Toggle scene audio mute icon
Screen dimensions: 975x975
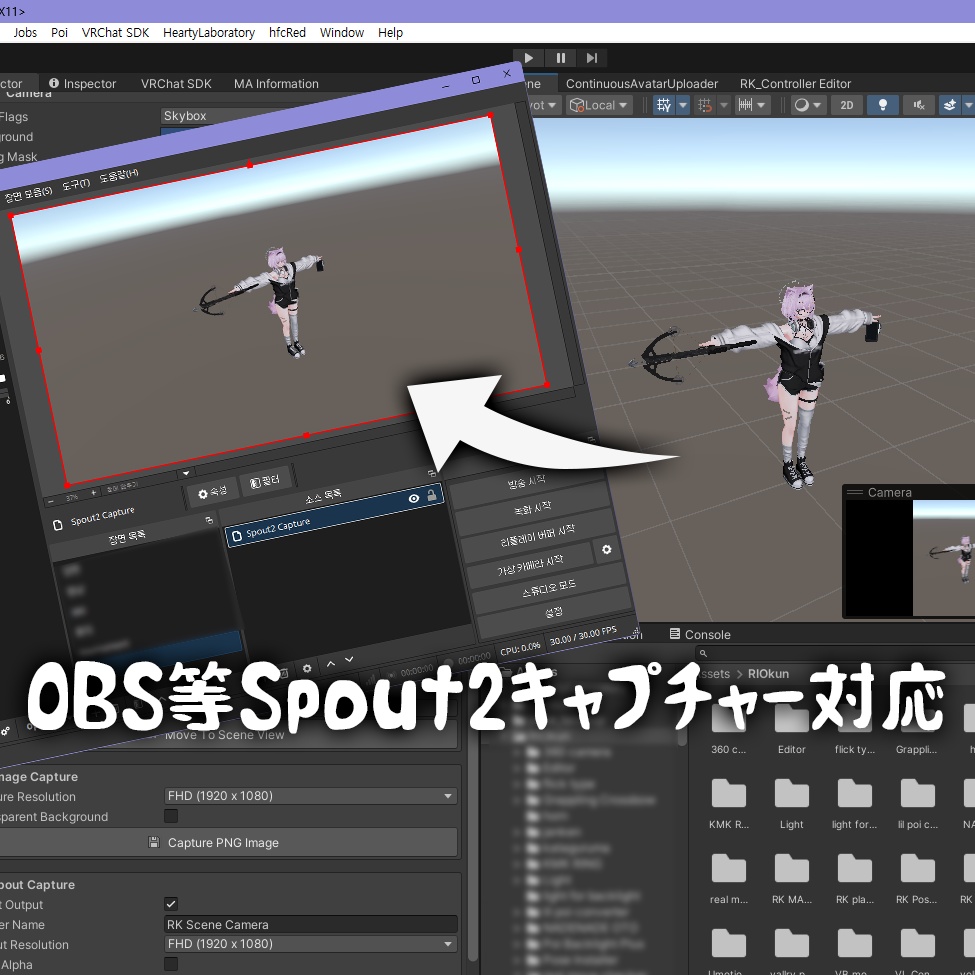point(918,105)
